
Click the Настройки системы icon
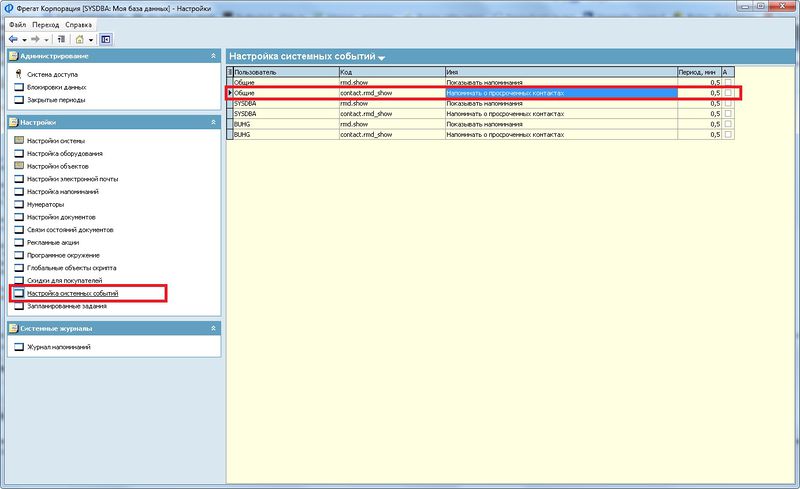pos(19,140)
